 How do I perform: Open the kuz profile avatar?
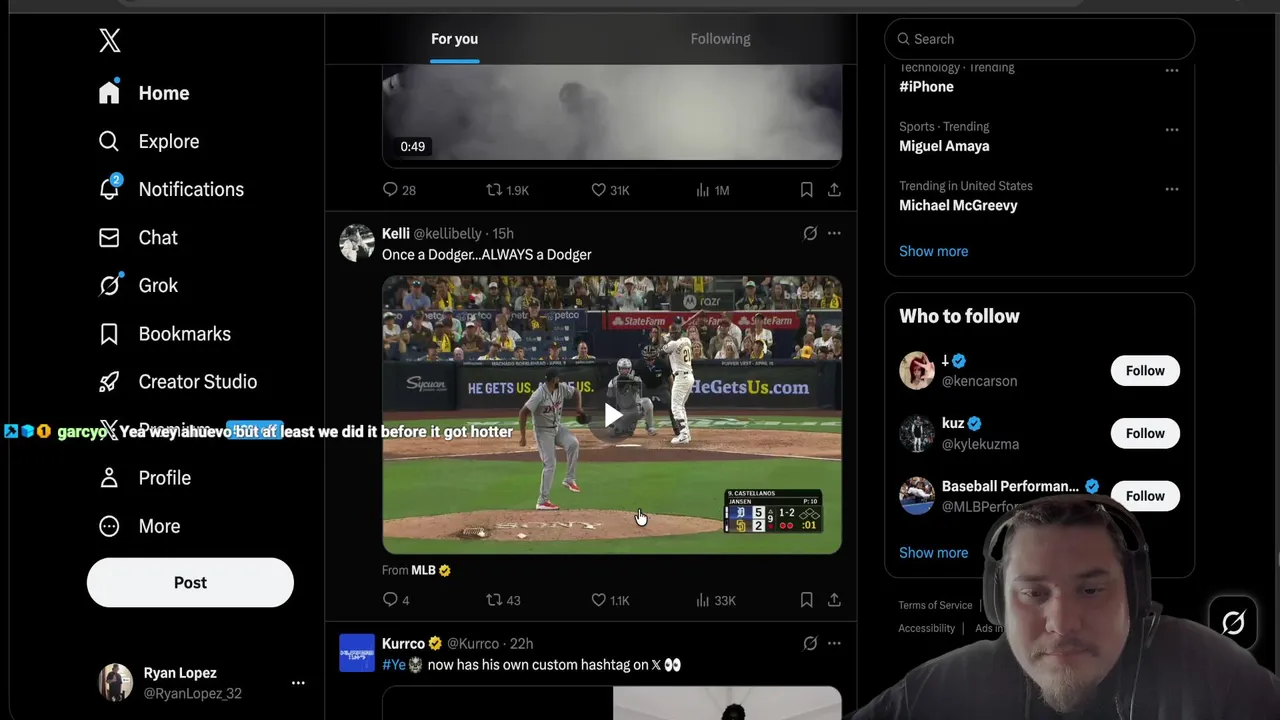(x=917, y=433)
